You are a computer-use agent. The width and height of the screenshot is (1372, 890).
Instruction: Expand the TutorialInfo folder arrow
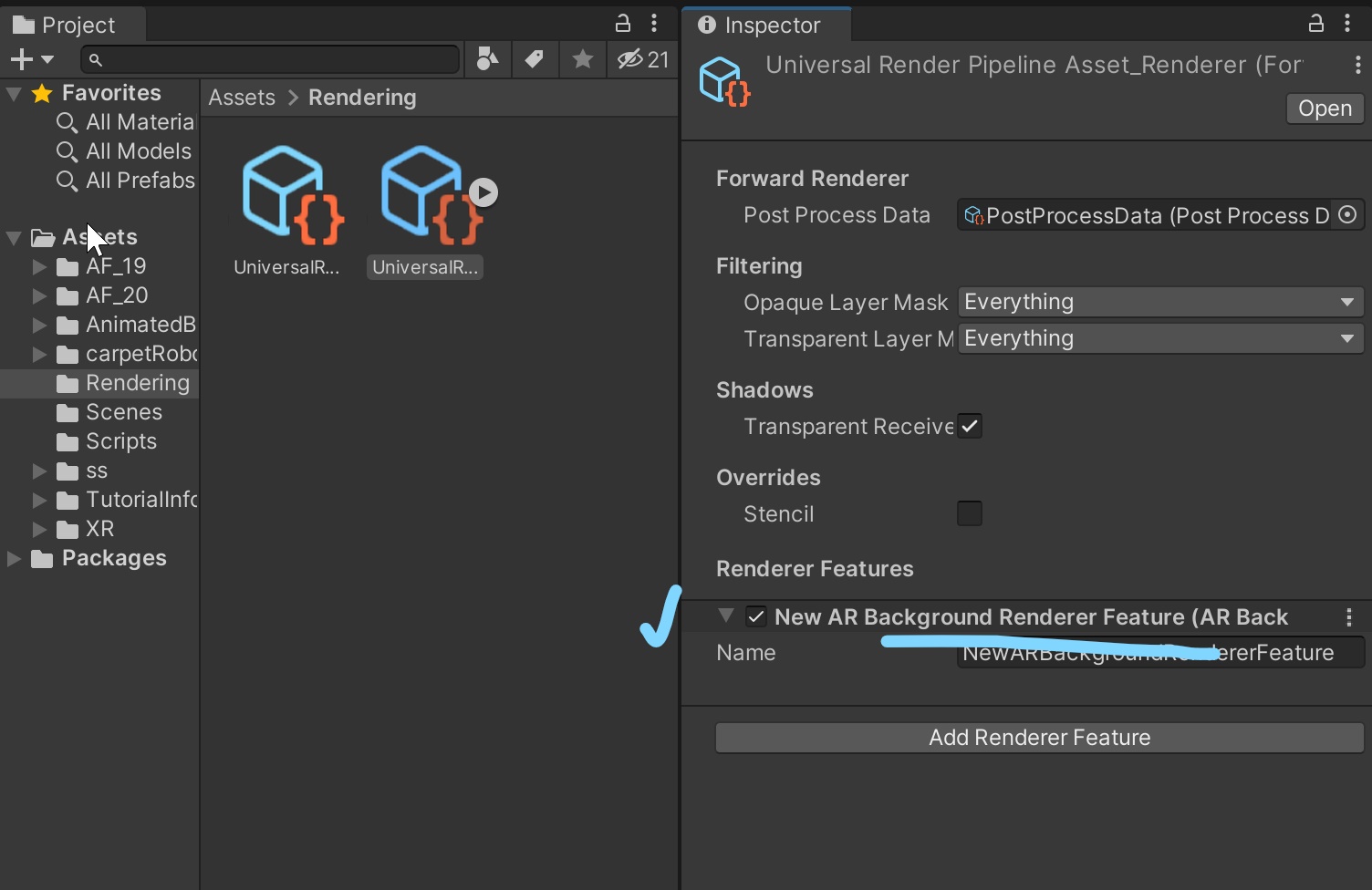point(39,500)
